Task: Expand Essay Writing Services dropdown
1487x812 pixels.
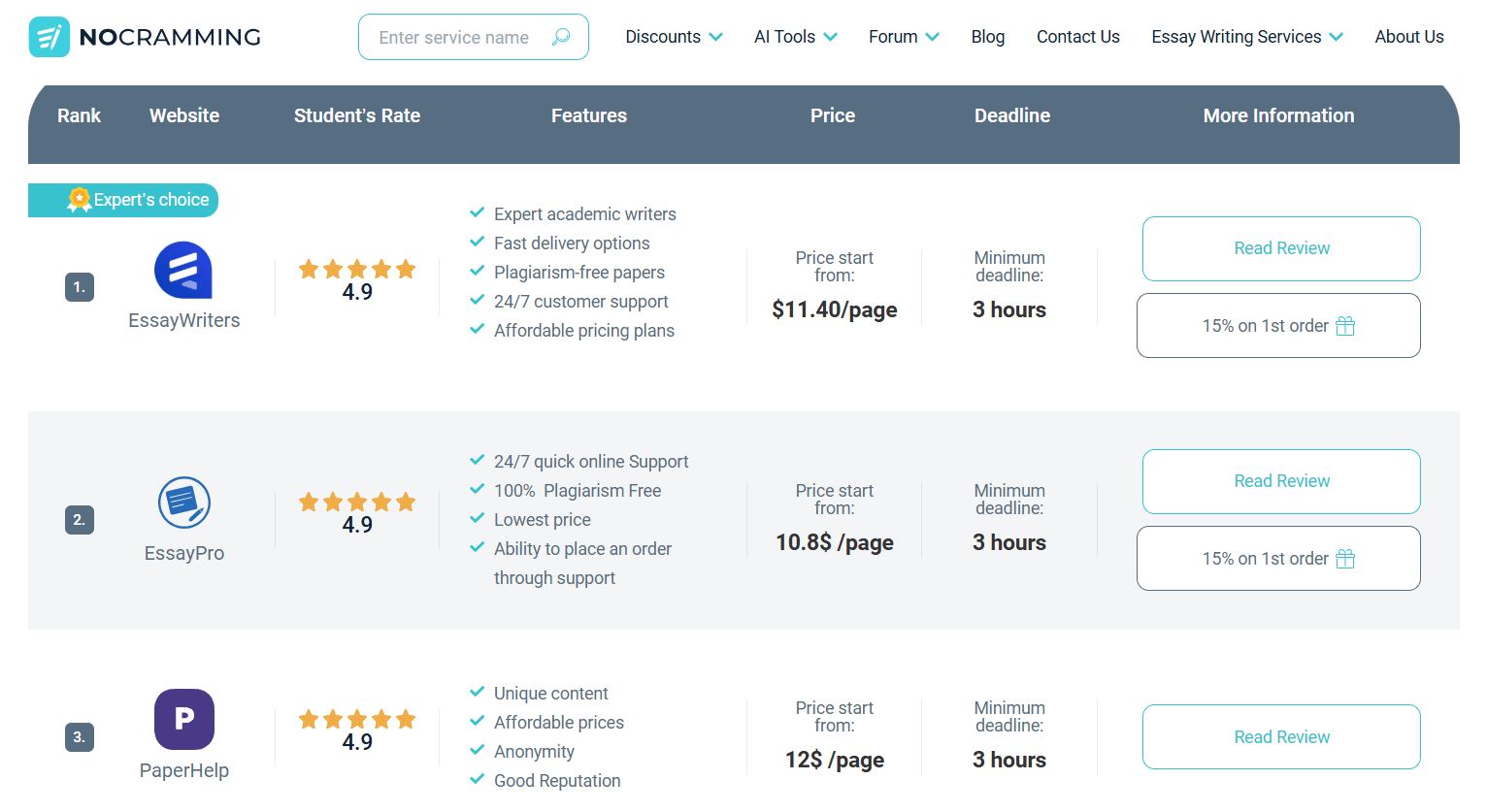Action: coord(1247,37)
